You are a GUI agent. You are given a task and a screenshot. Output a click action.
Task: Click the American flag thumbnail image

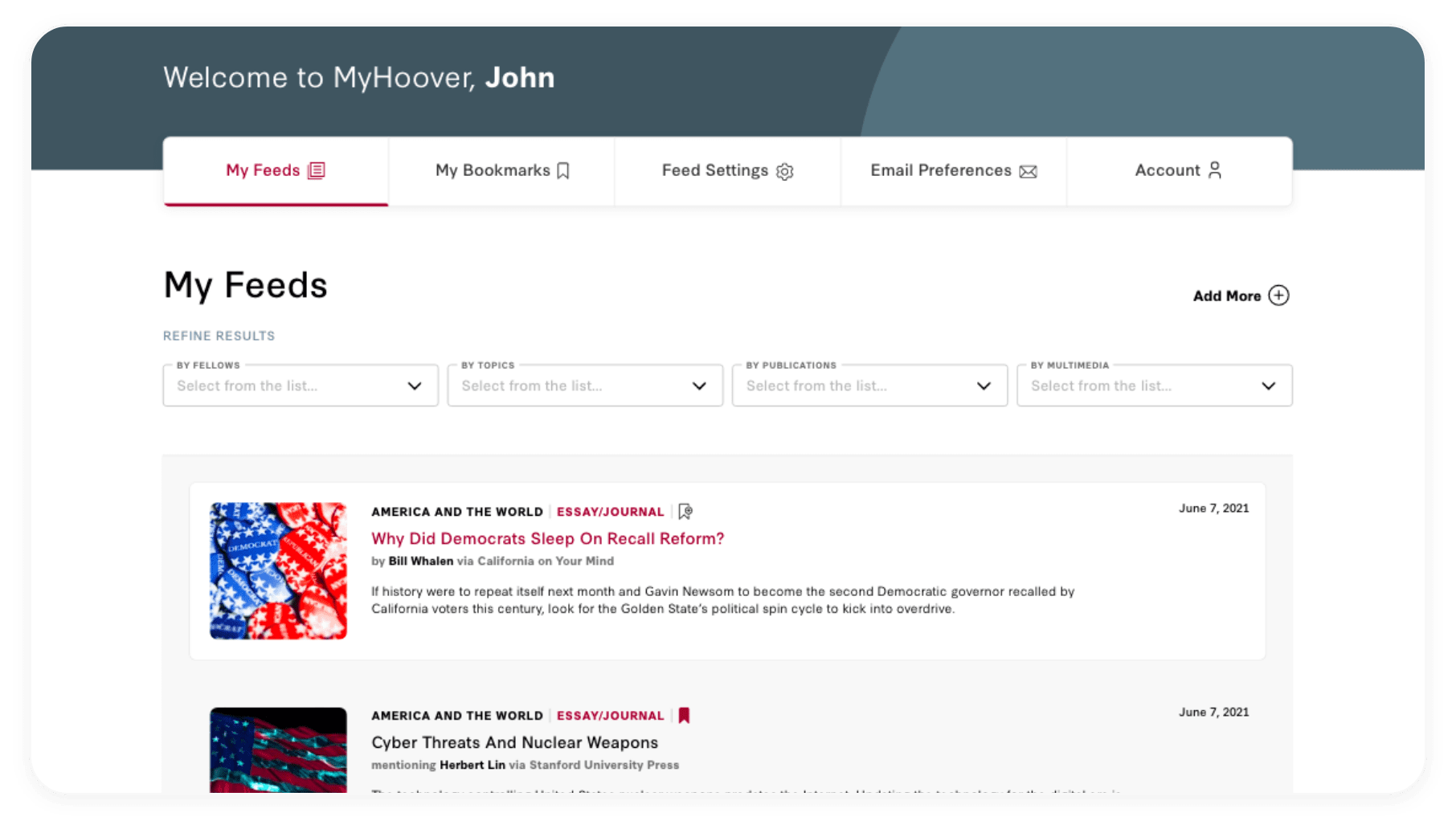(278, 750)
